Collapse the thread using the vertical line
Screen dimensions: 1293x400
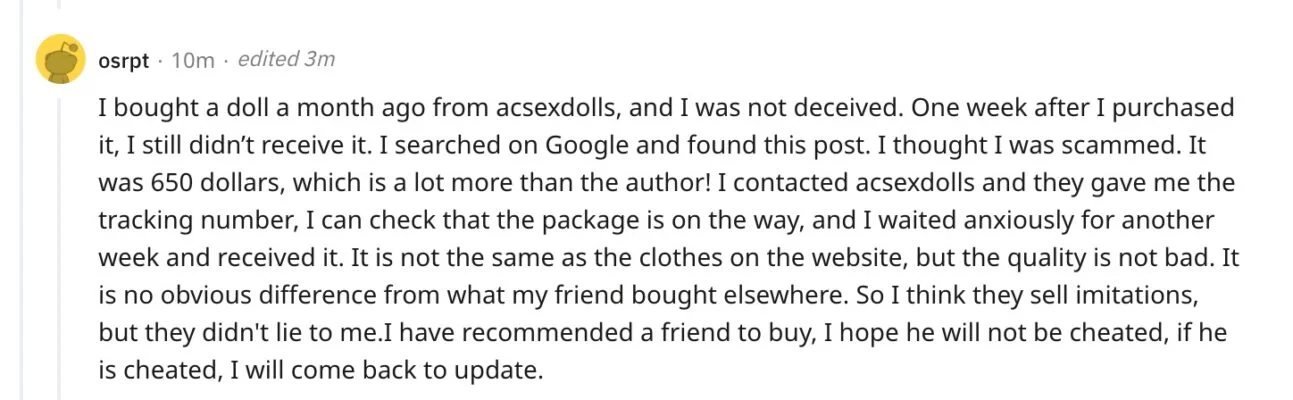59,245
